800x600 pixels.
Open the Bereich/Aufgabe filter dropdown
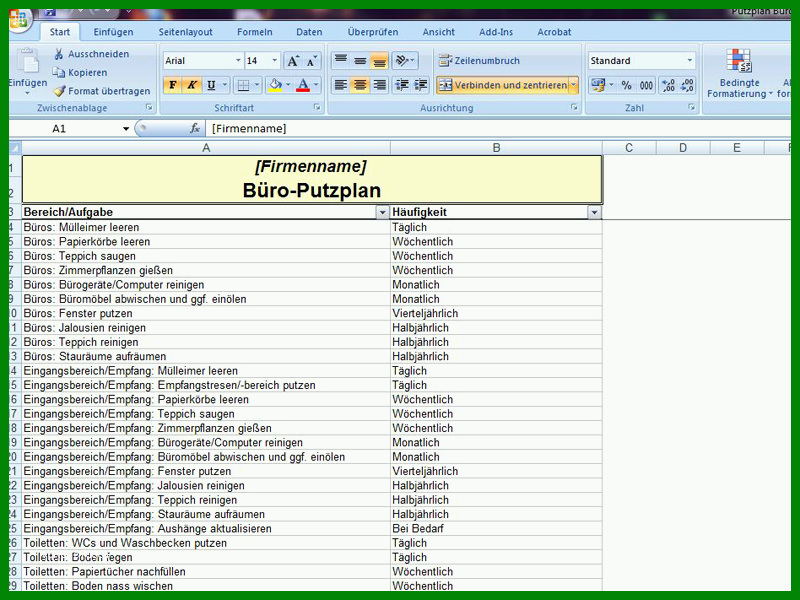pos(382,212)
